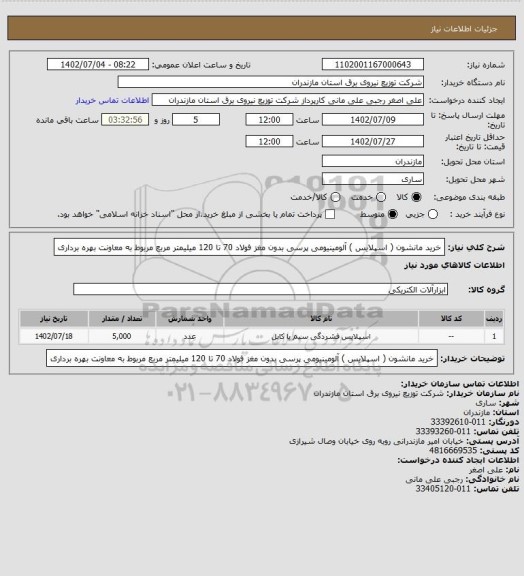The image size is (524, 576).
Task: Click the item name اسپلایس فشردگی سیم یا کابل
Action: tap(321, 336)
